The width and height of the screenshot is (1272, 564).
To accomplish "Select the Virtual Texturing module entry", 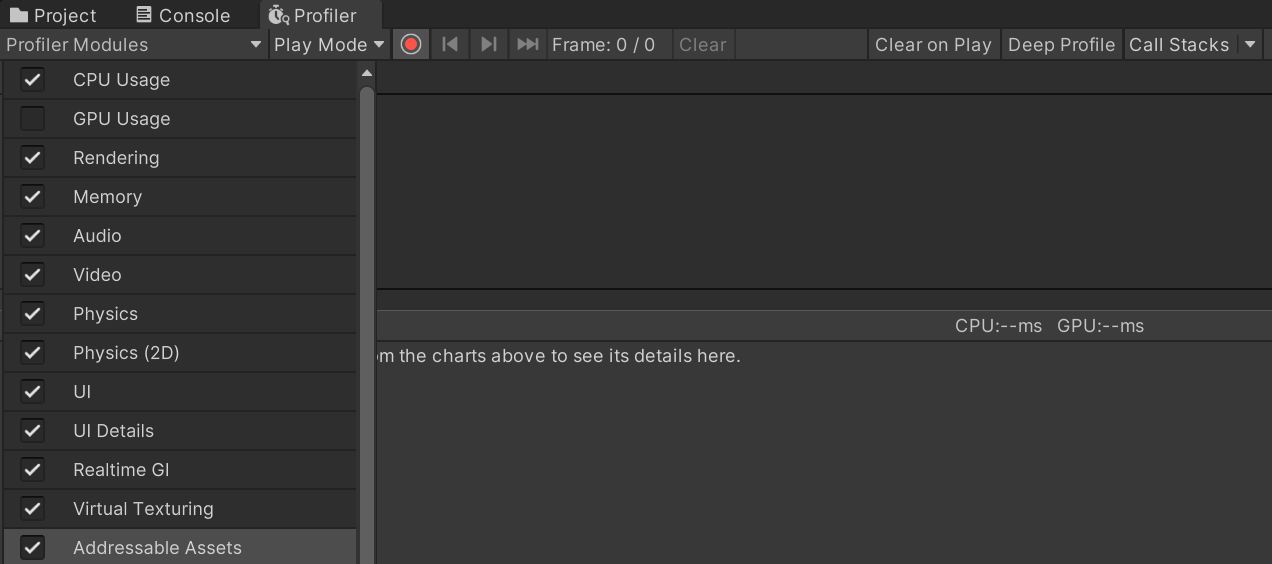I will (143, 509).
